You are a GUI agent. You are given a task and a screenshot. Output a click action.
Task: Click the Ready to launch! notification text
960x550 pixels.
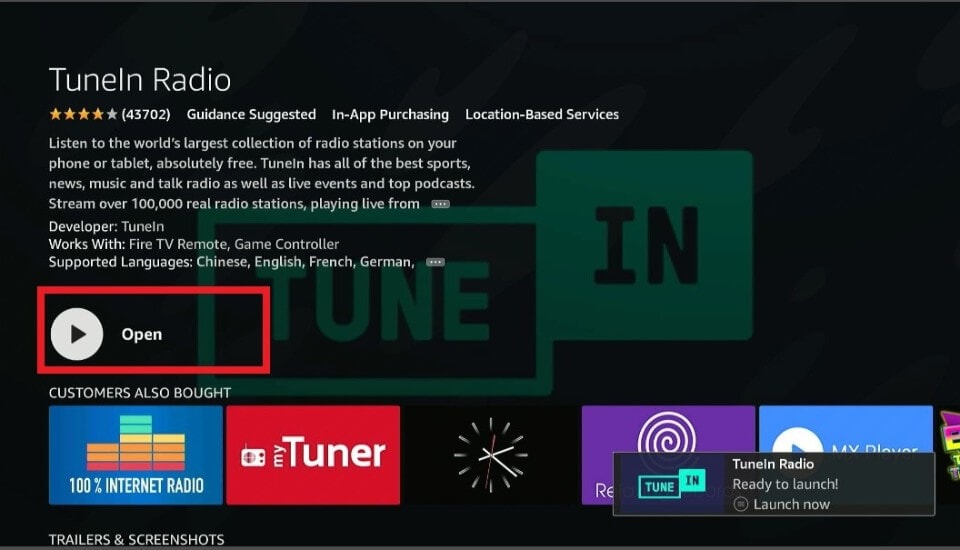pos(785,484)
